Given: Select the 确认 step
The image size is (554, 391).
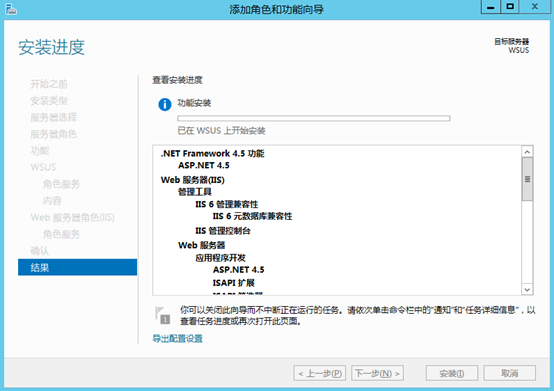Looking at the screenshot, I should coord(40,251).
